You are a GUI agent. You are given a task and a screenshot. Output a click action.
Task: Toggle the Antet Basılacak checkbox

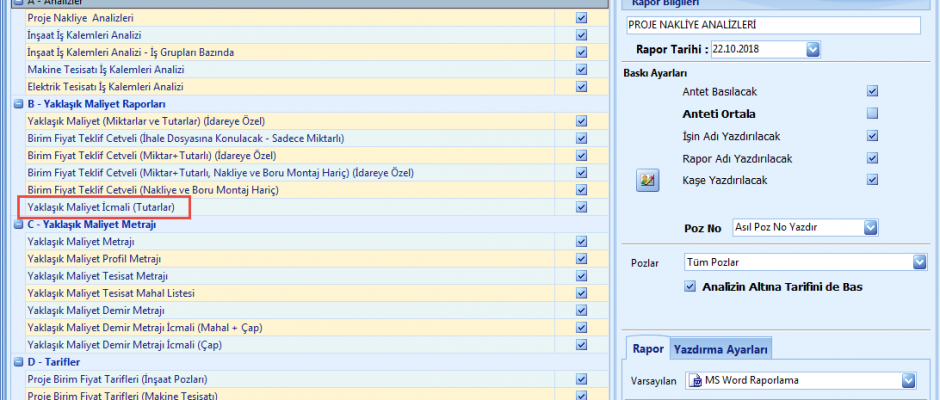tap(872, 91)
